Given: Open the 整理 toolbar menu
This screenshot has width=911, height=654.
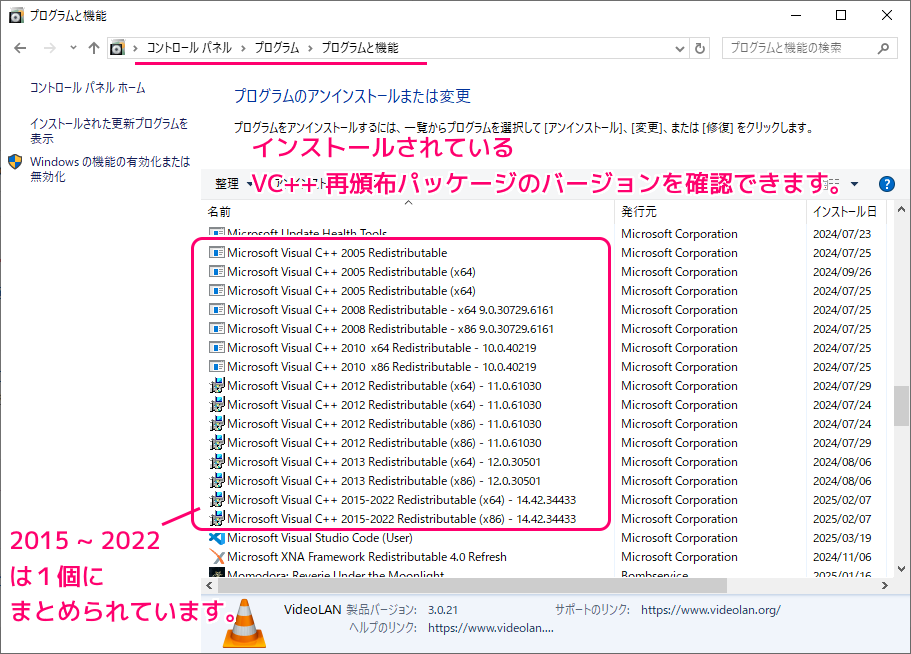Looking at the screenshot, I should coord(233,184).
